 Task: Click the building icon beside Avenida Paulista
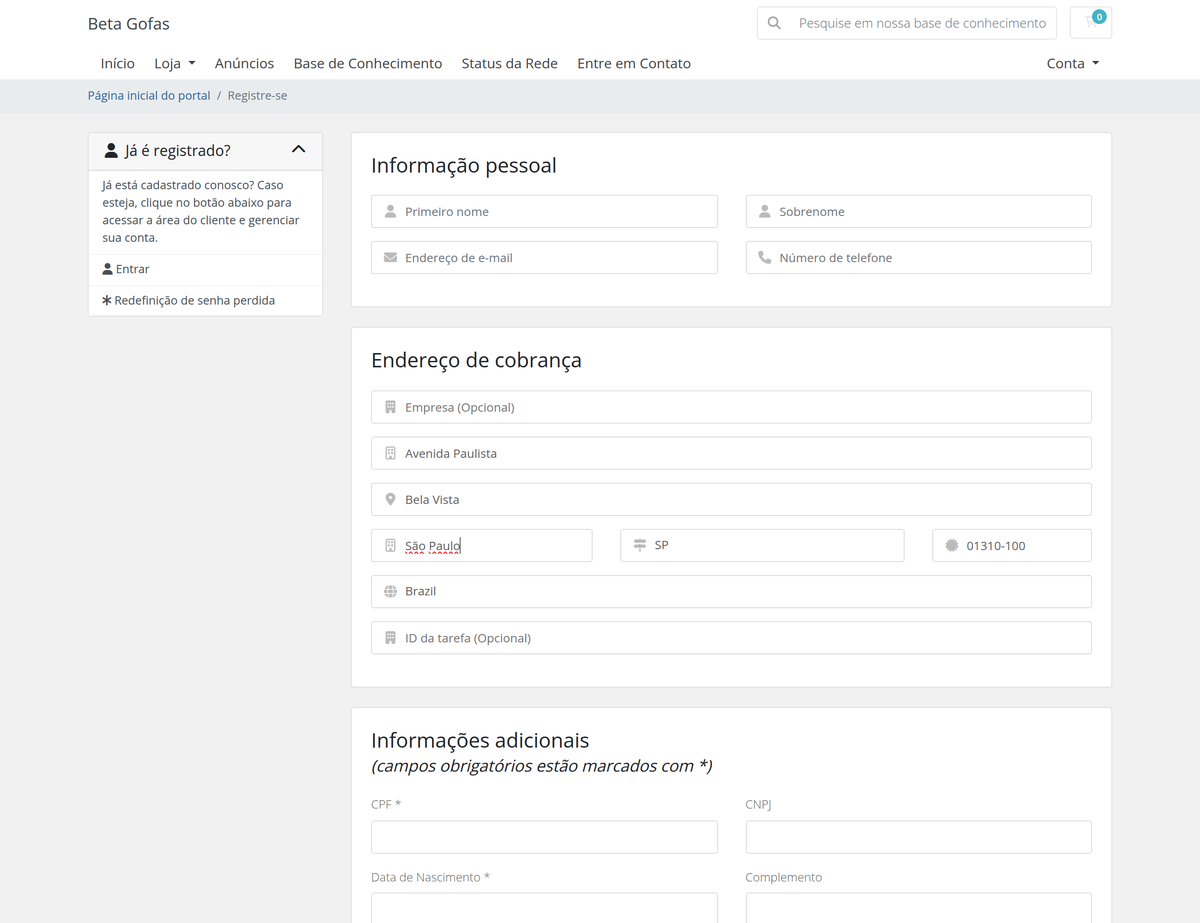pos(391,454)
